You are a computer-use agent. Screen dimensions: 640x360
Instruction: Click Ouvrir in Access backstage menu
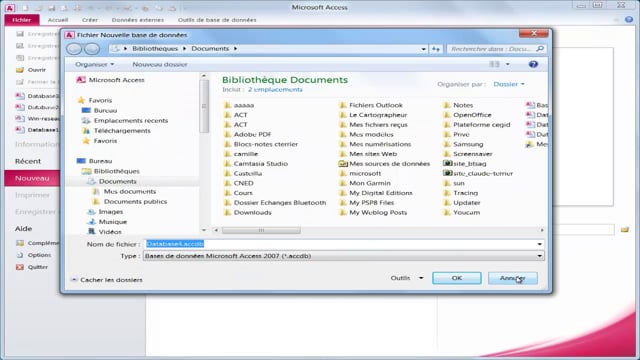pos(31,70)
